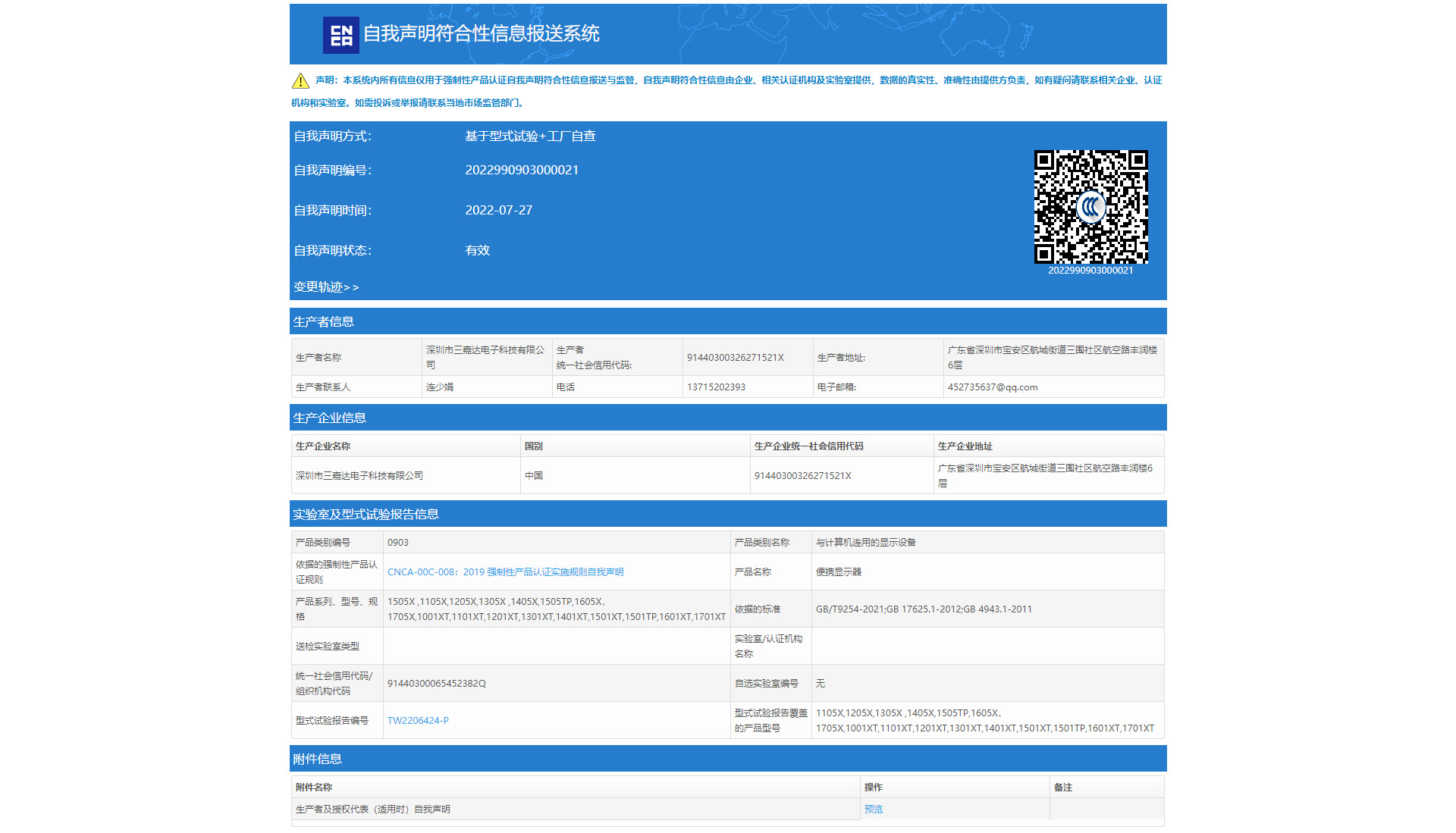
Task: Select the 生产者信息 section header
Action: tap(324, 322)
